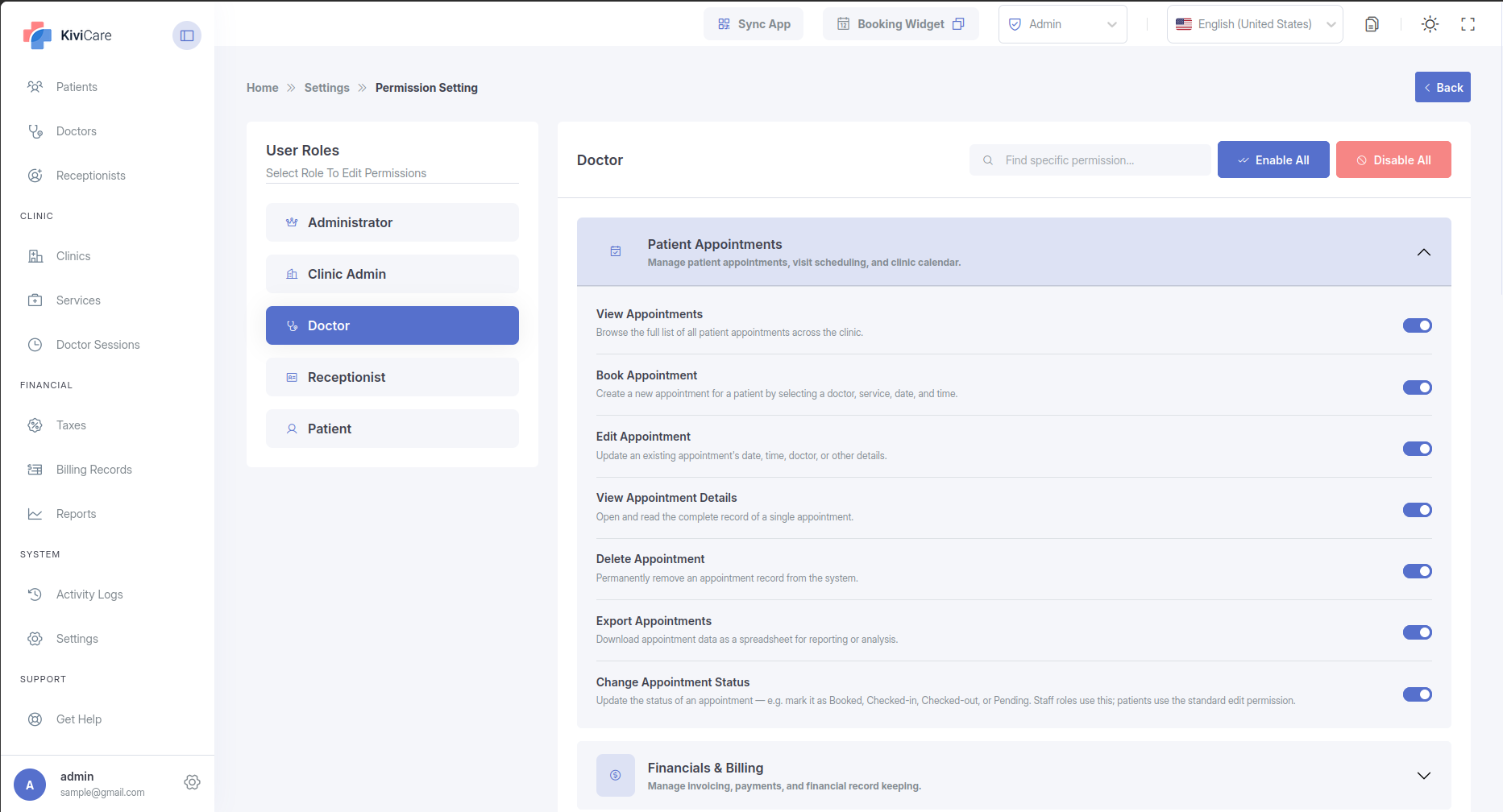Go back using the Back button
Viewport: 1503px width, 812px height.
[x=1443, y=87]
